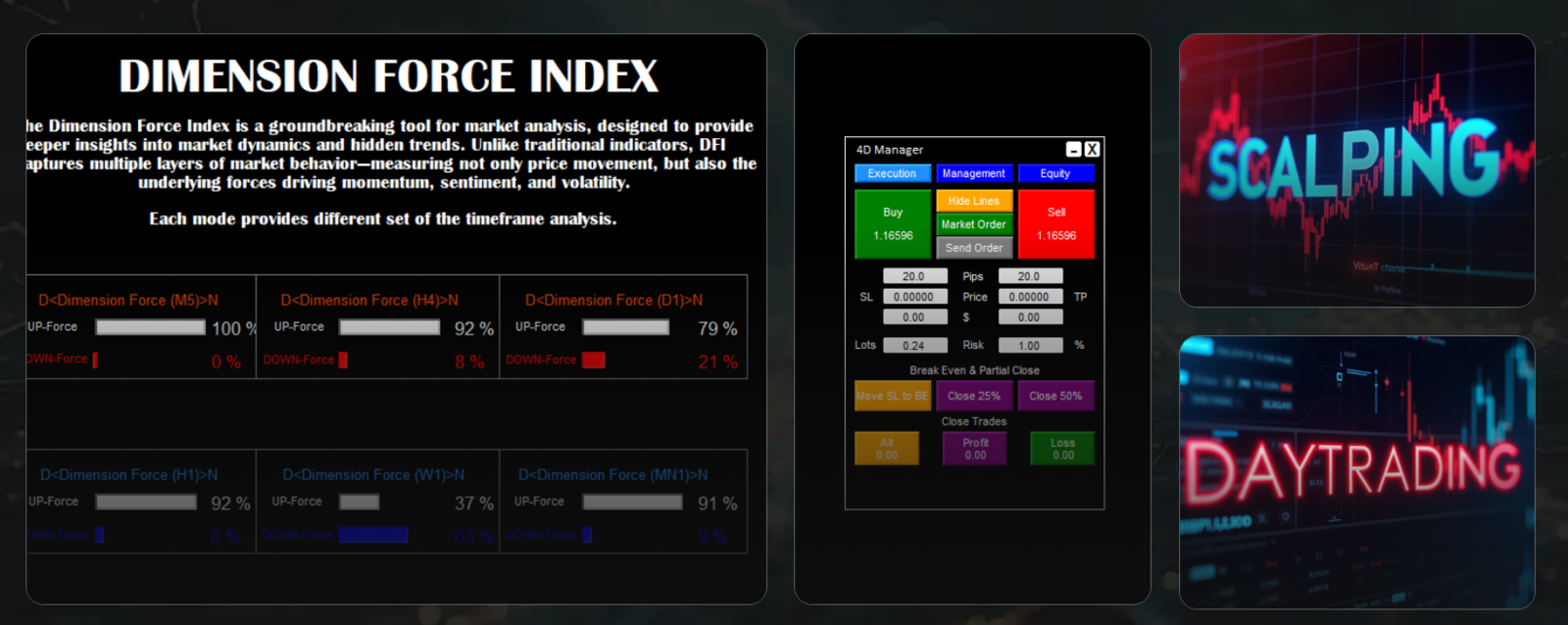This screenshot has height=625, width=1568.
Task: Click the TP price input field
Action: coord(1030,297)
